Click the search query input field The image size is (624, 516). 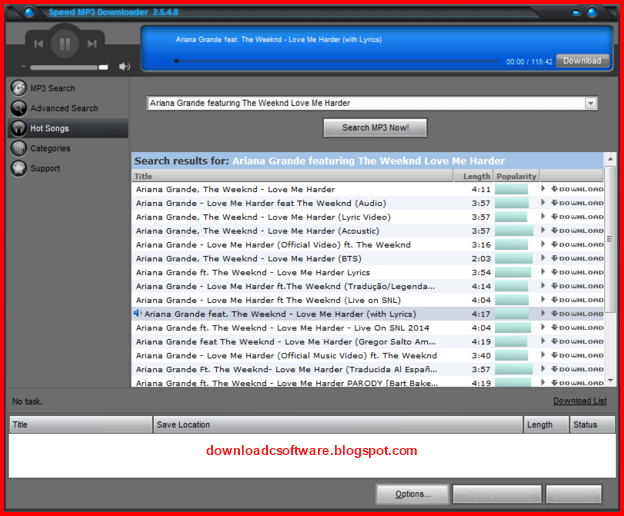pyautogui.click(x=366, y=103)
